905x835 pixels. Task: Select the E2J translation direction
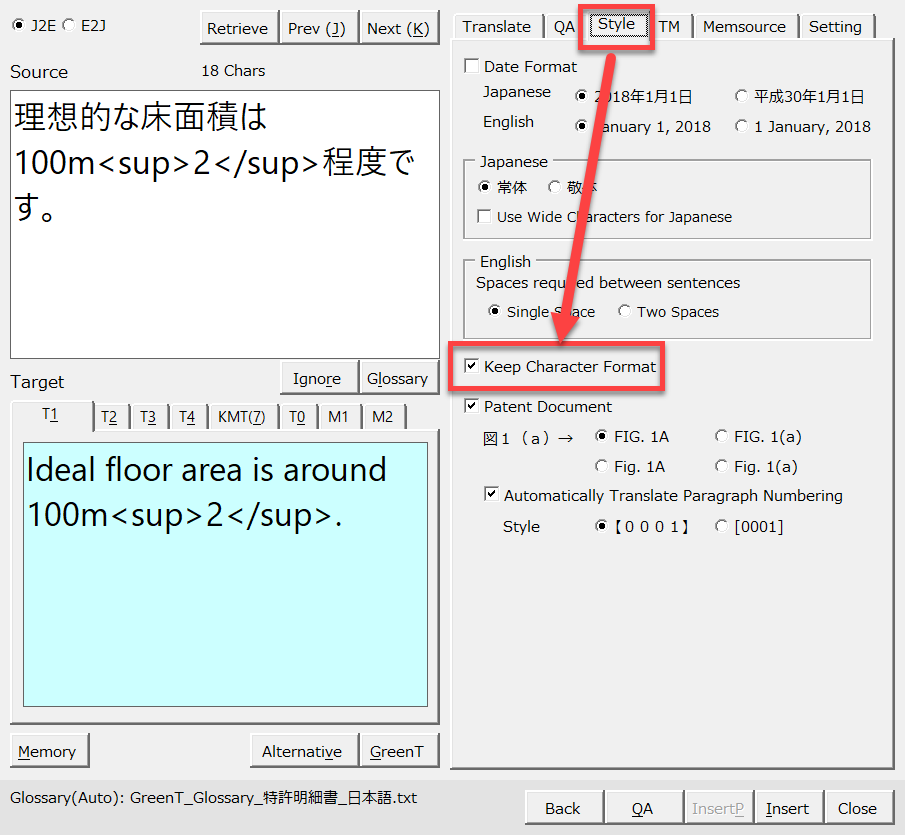click(68, 25)
